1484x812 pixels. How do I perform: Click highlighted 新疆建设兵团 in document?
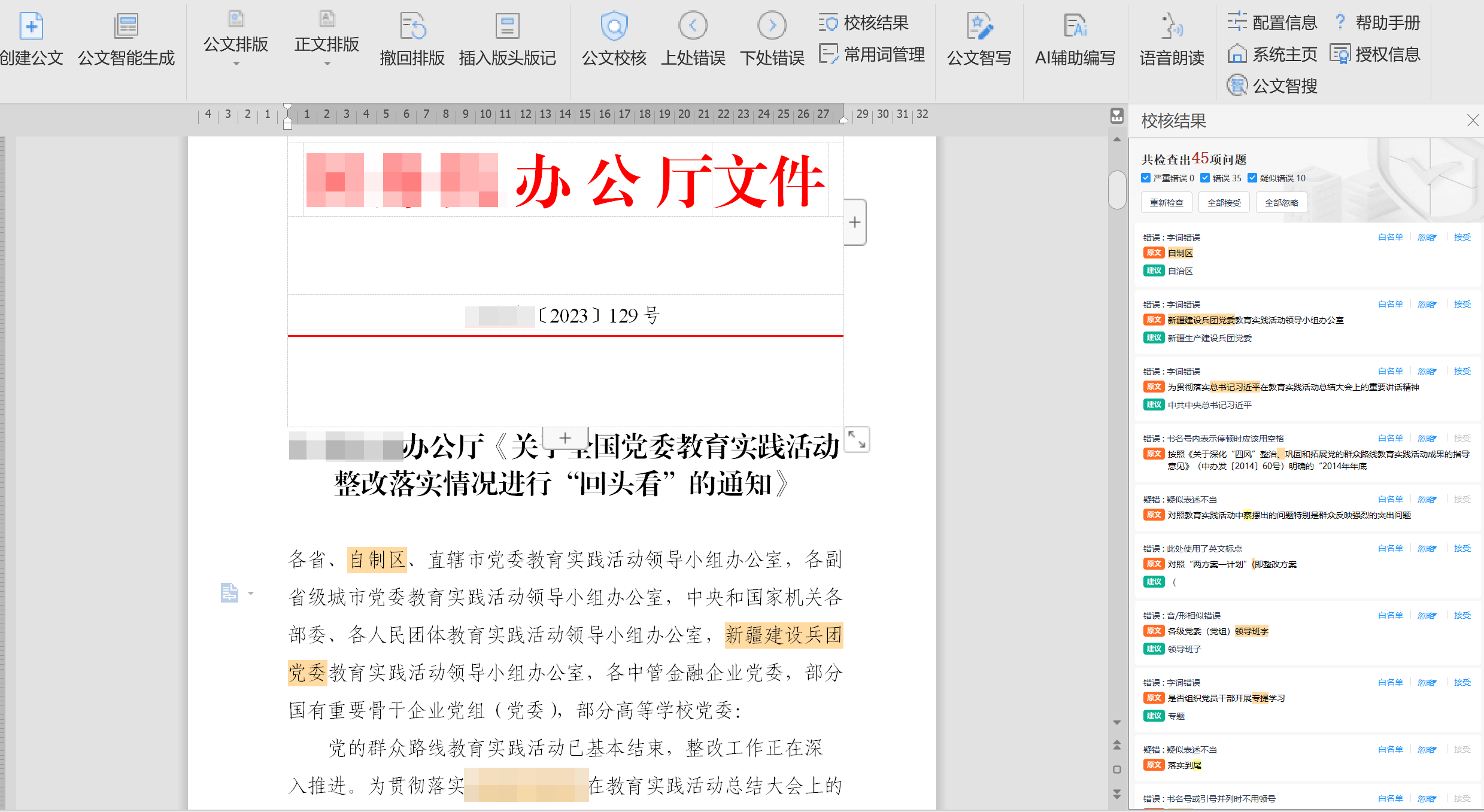tap(784, 635)
